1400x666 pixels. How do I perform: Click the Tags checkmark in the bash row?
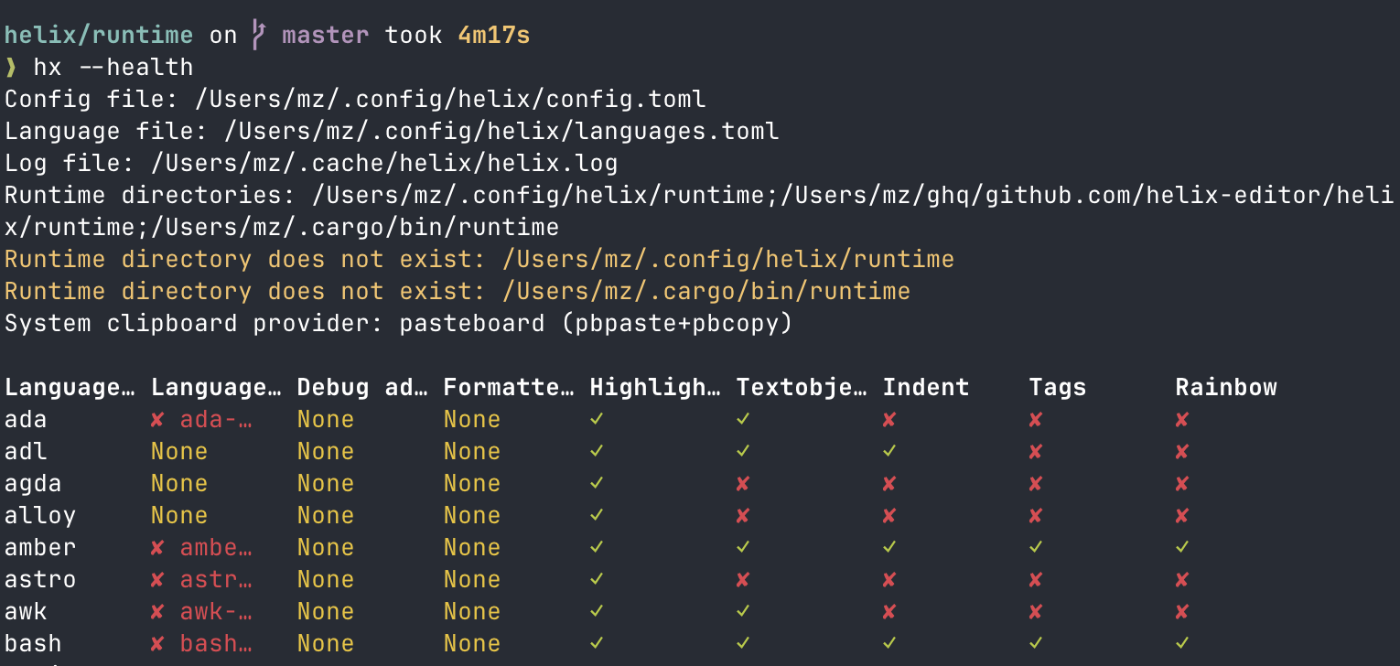tap(1036, 644)
